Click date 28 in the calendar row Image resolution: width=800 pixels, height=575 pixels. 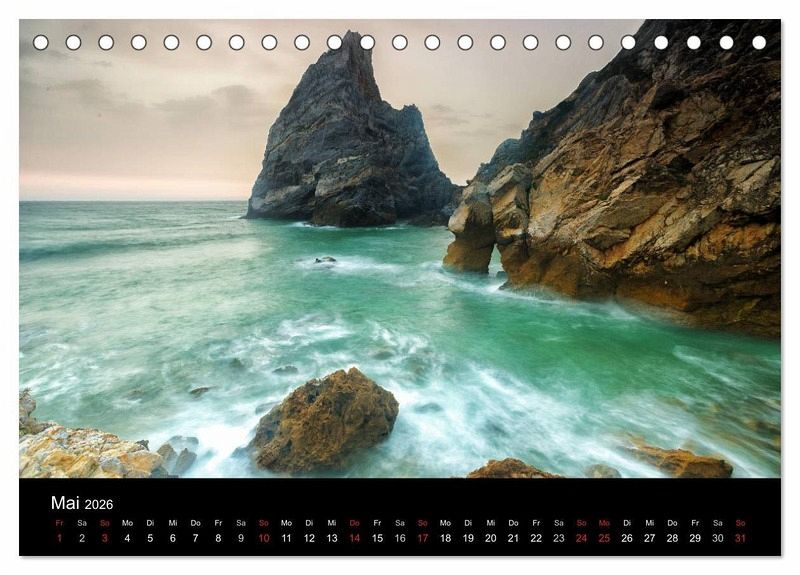tap(672, 538)
